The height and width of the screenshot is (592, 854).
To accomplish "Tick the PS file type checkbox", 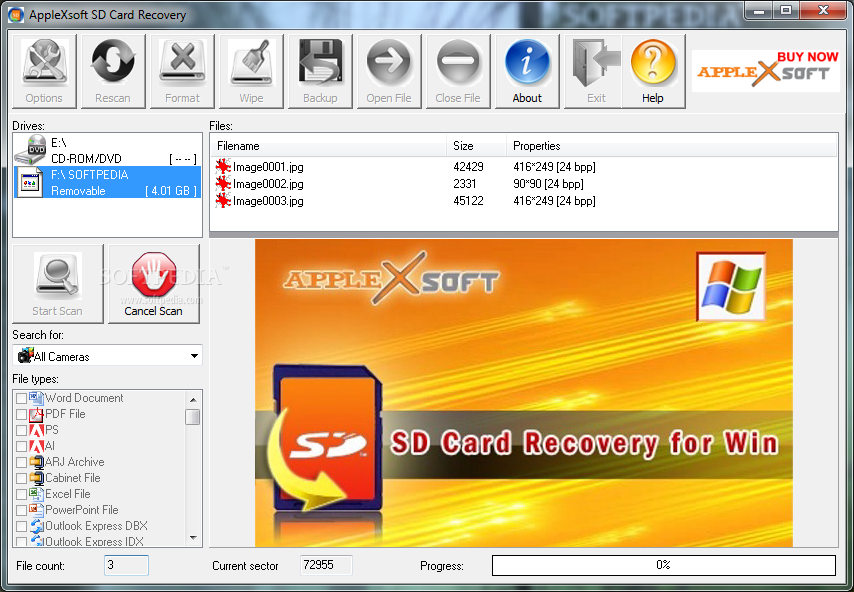I will click(21, 430).
